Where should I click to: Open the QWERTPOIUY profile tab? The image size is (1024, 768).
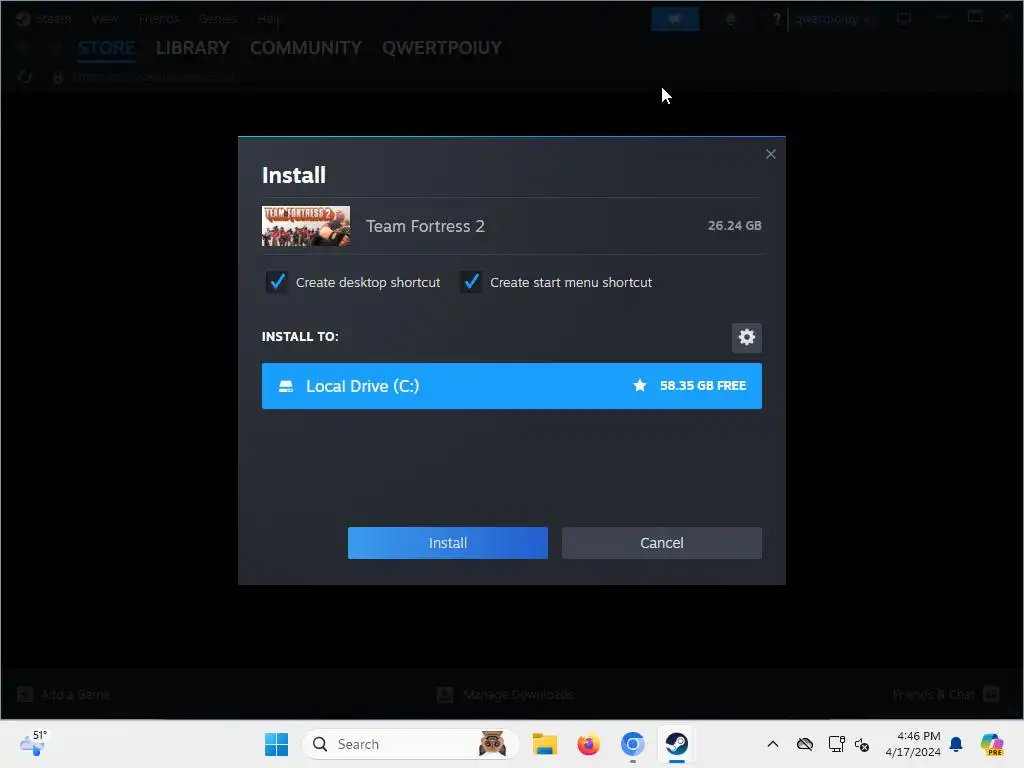[x=442, y=48]
